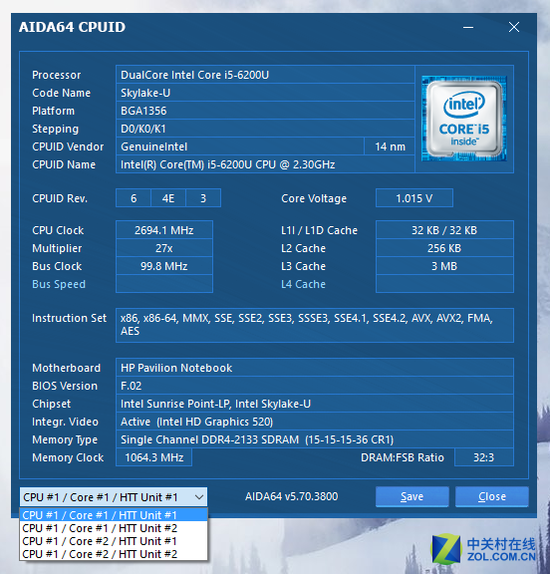
Task: Click the empty L4 Cache value field
Action: coord(445,284)
